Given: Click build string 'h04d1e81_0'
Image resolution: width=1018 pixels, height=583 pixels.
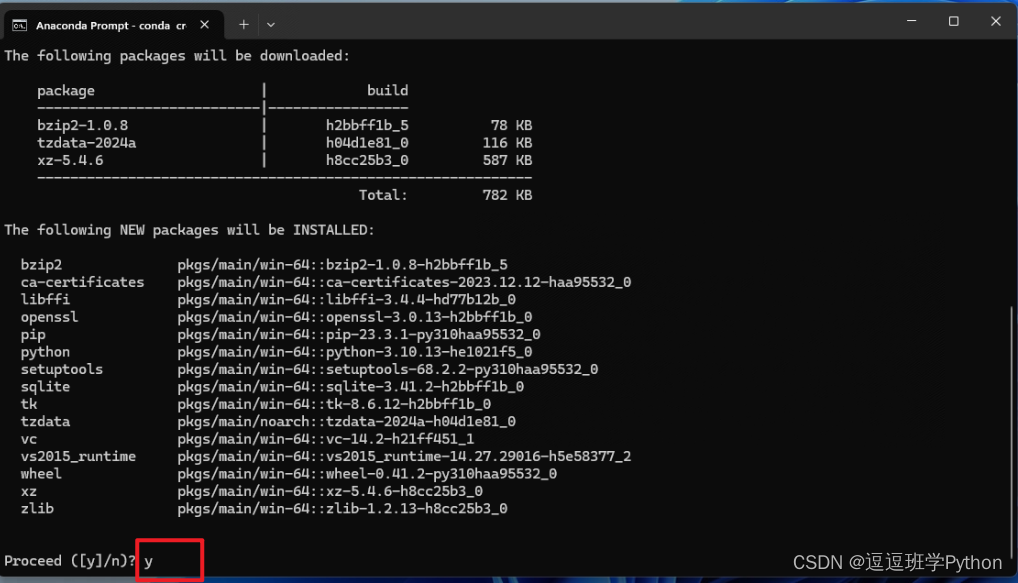Looking at the screenshot, I should 367,143.
